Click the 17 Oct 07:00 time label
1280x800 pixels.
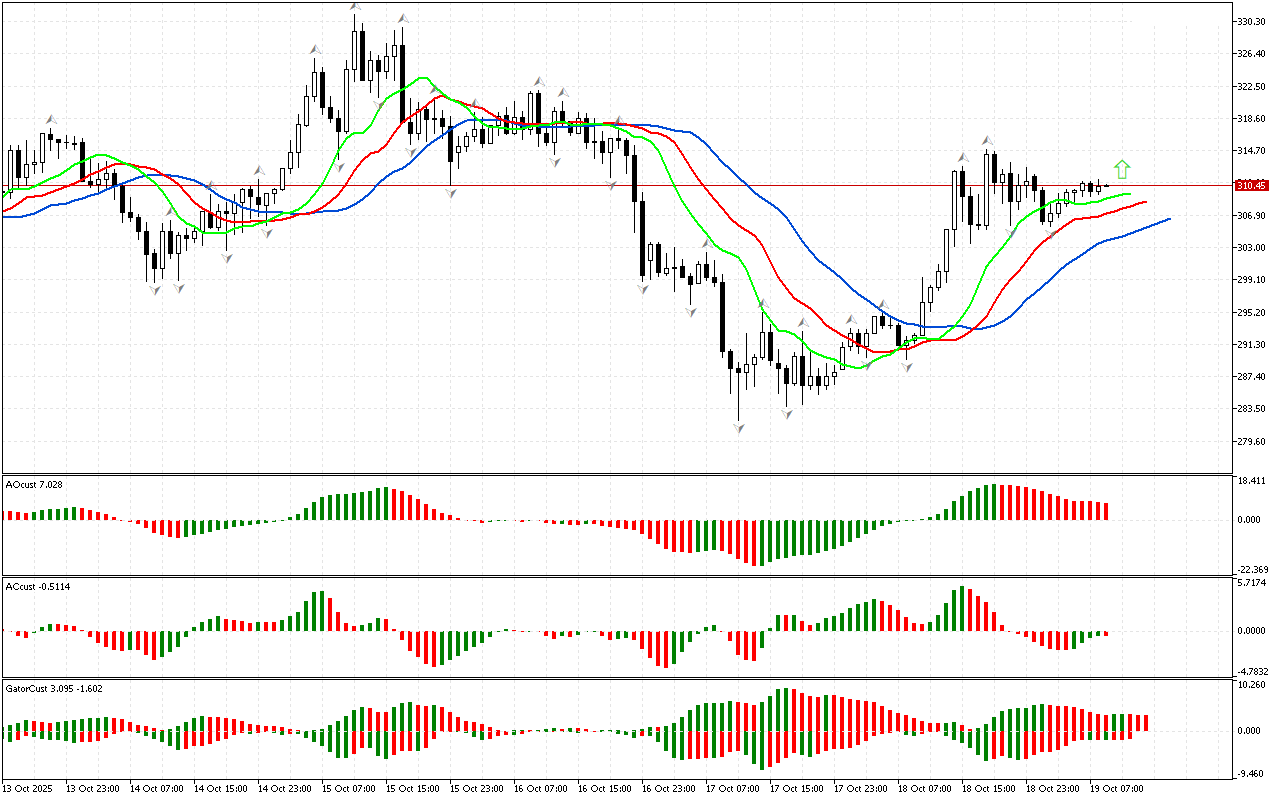(732, 789)
